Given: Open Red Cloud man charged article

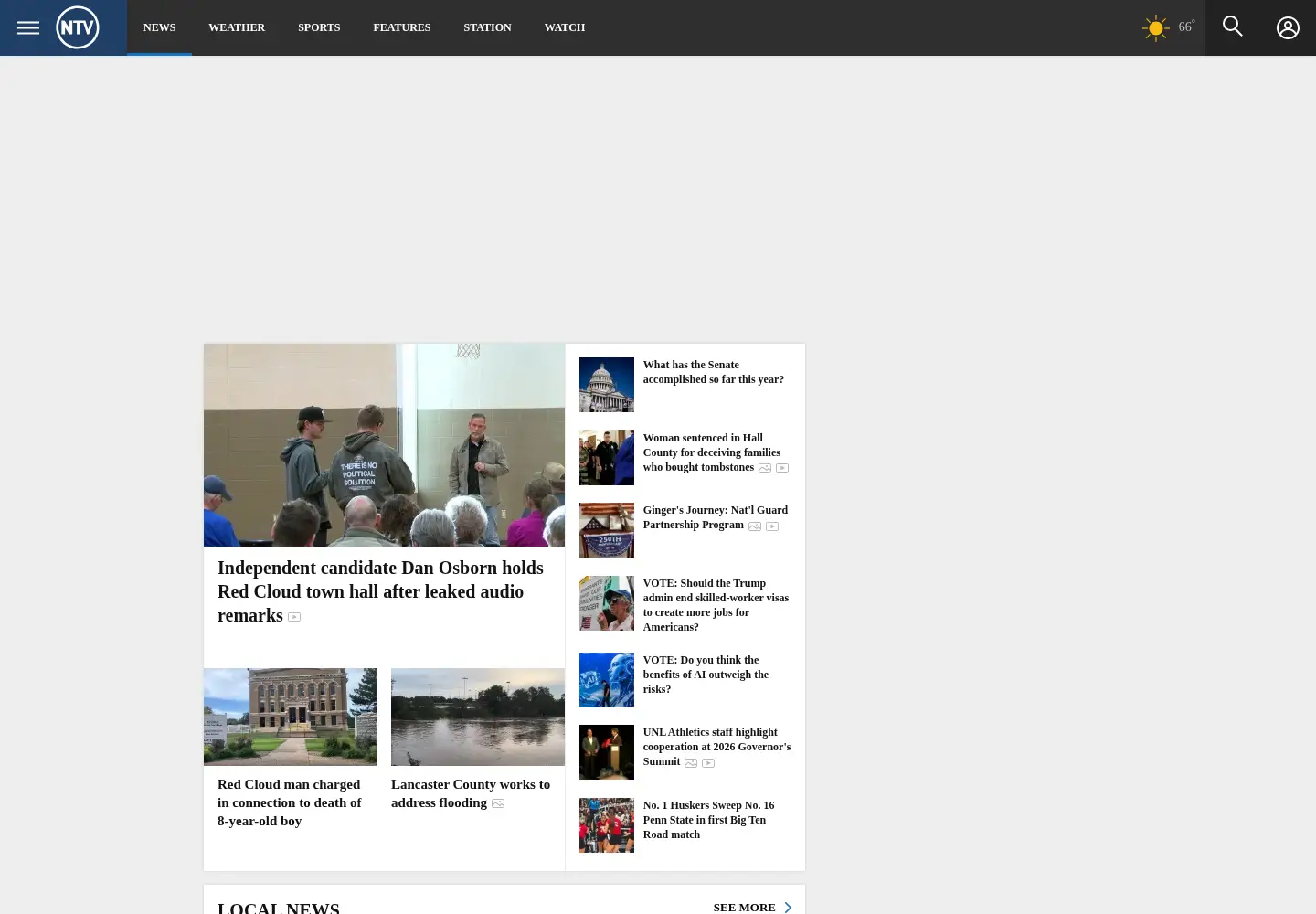Looking at the screenshot, I should 289,802.
